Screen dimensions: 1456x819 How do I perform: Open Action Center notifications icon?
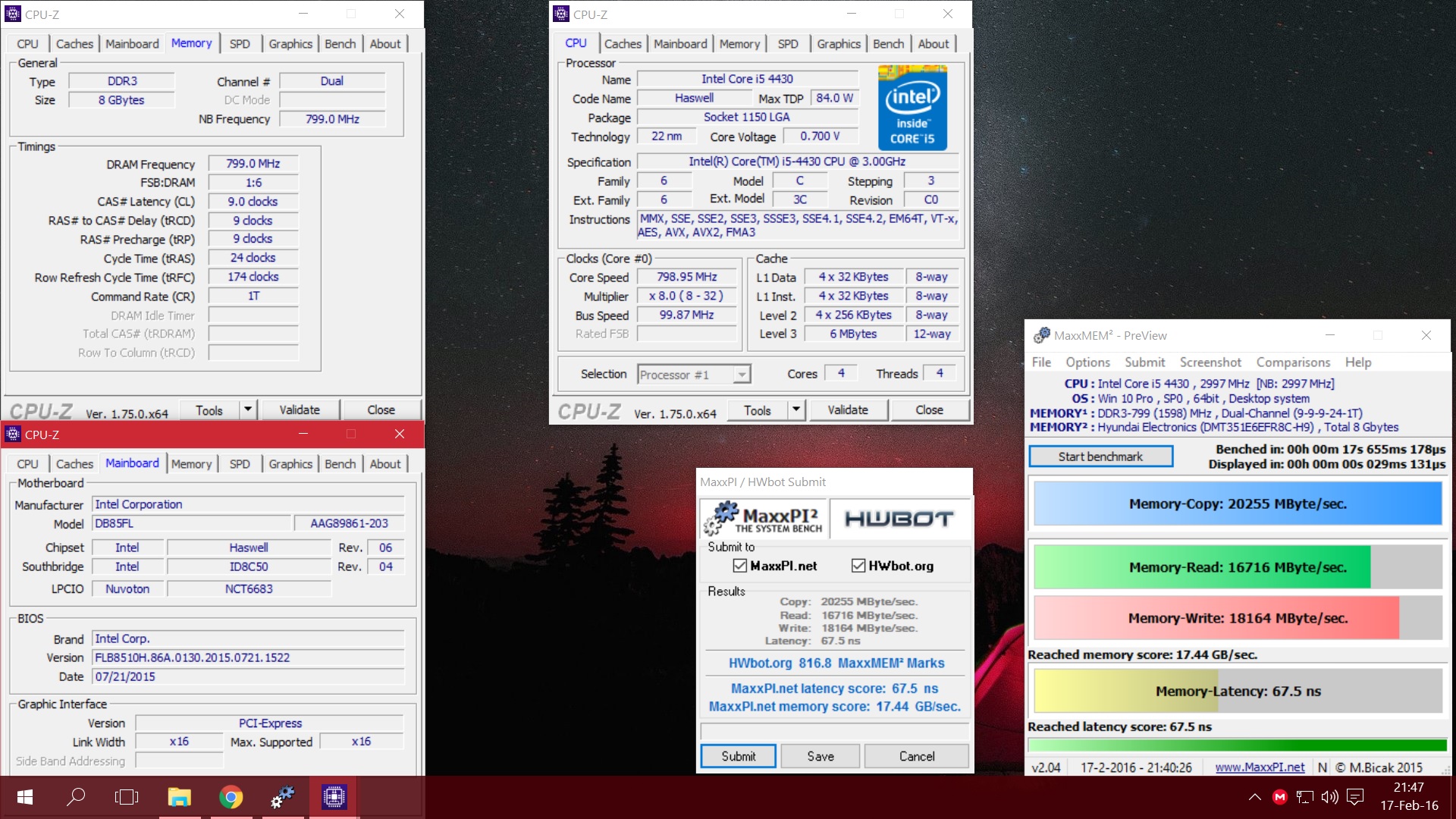[x=1355, y=797]
